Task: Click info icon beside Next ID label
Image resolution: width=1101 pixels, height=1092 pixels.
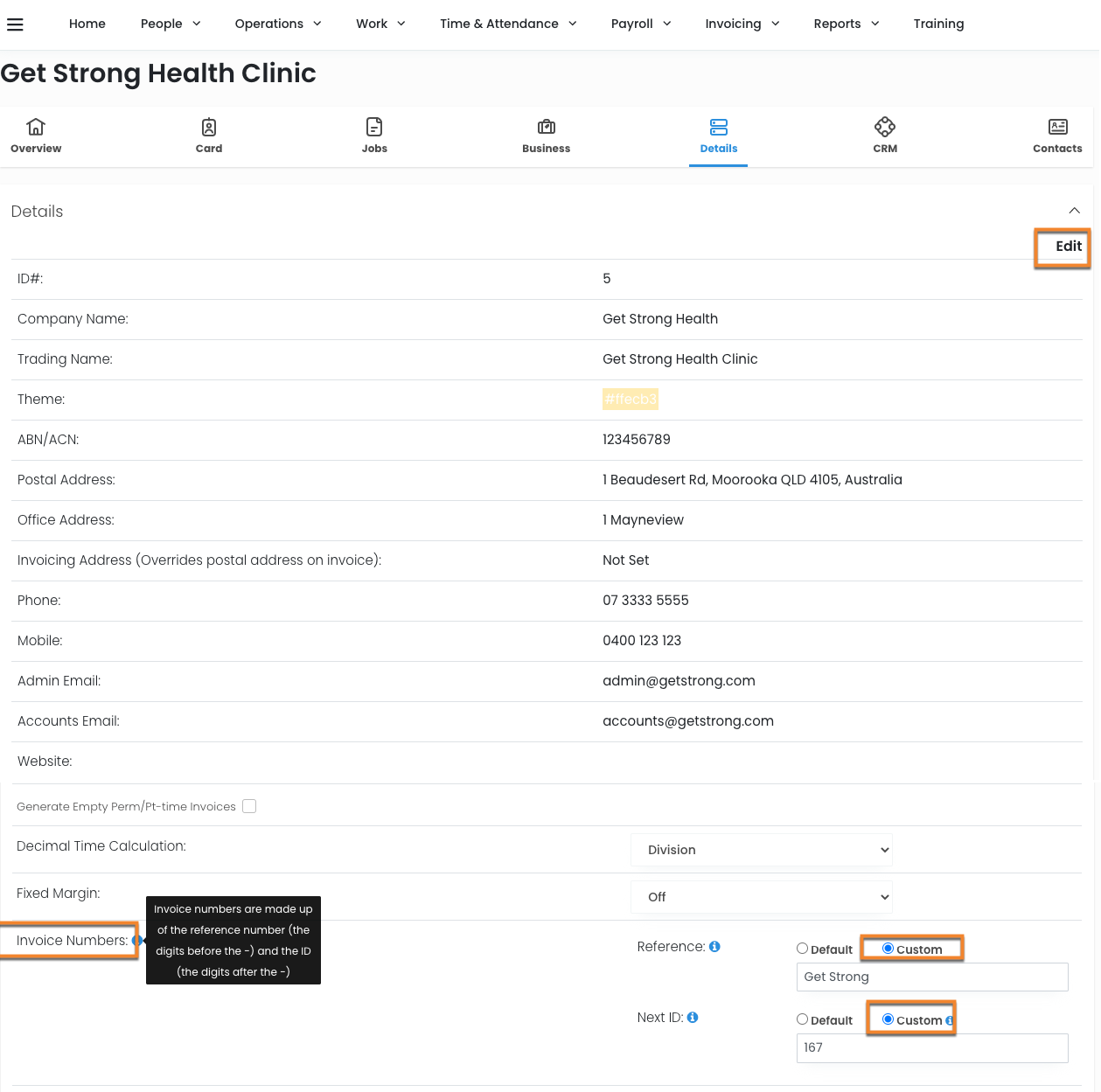Action: (693, 1018)
